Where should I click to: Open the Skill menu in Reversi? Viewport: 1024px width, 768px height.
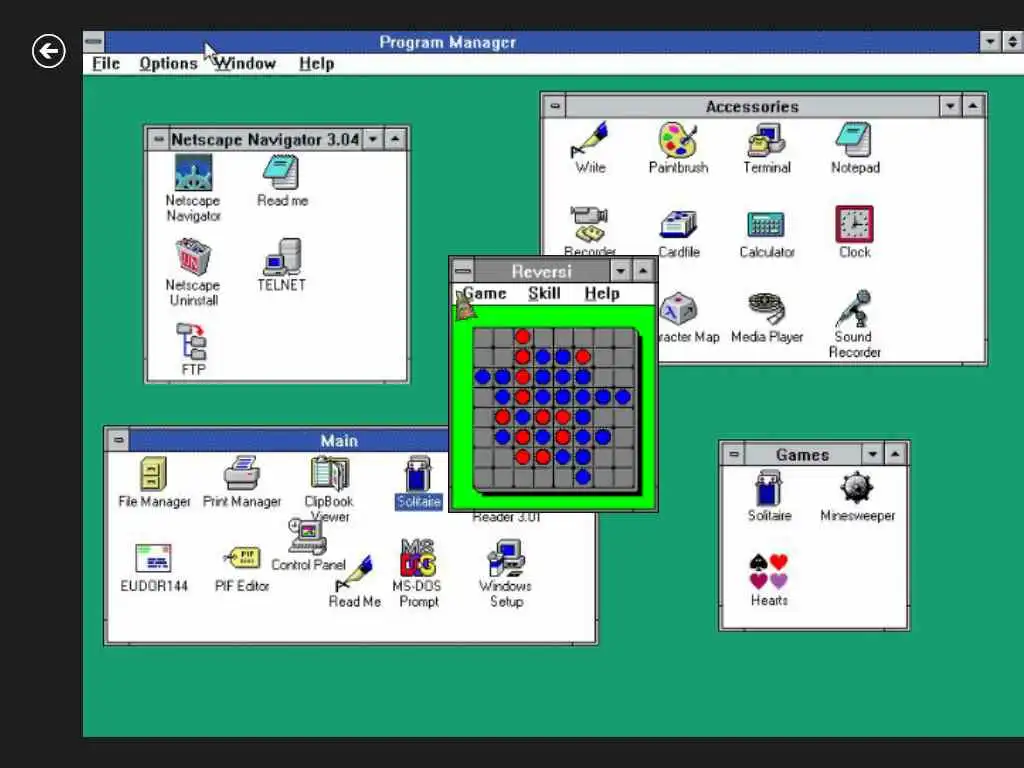pyautogui.click(x=544, y=293)
